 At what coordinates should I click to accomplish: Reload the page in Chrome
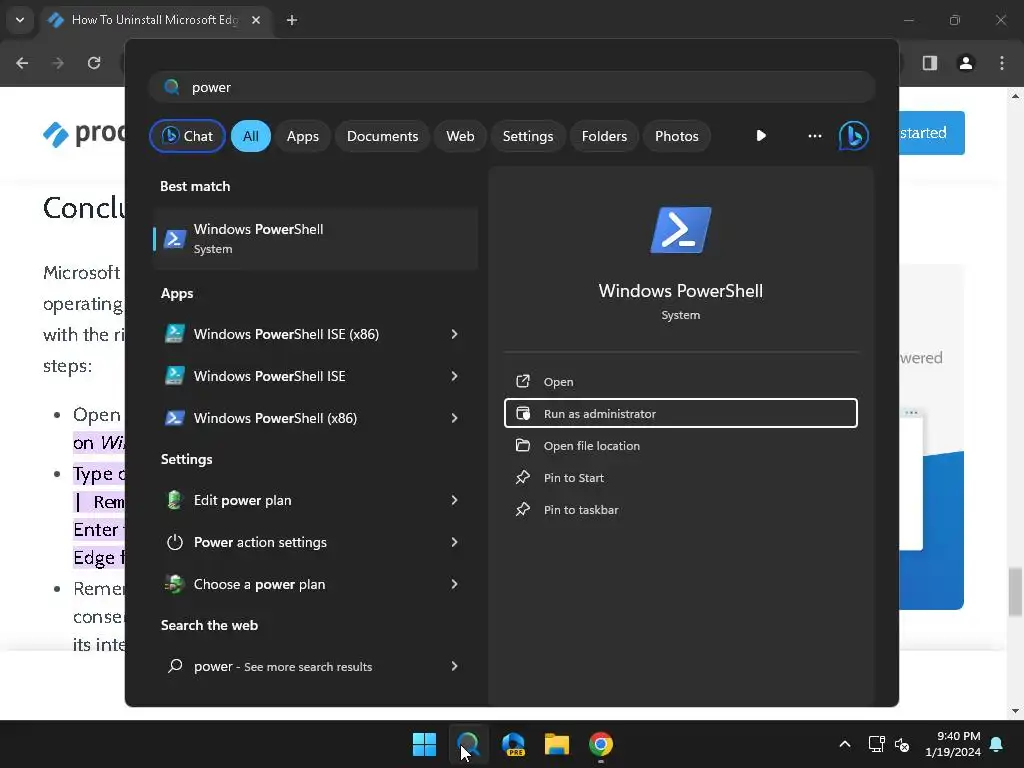click(x=94, y=63)
